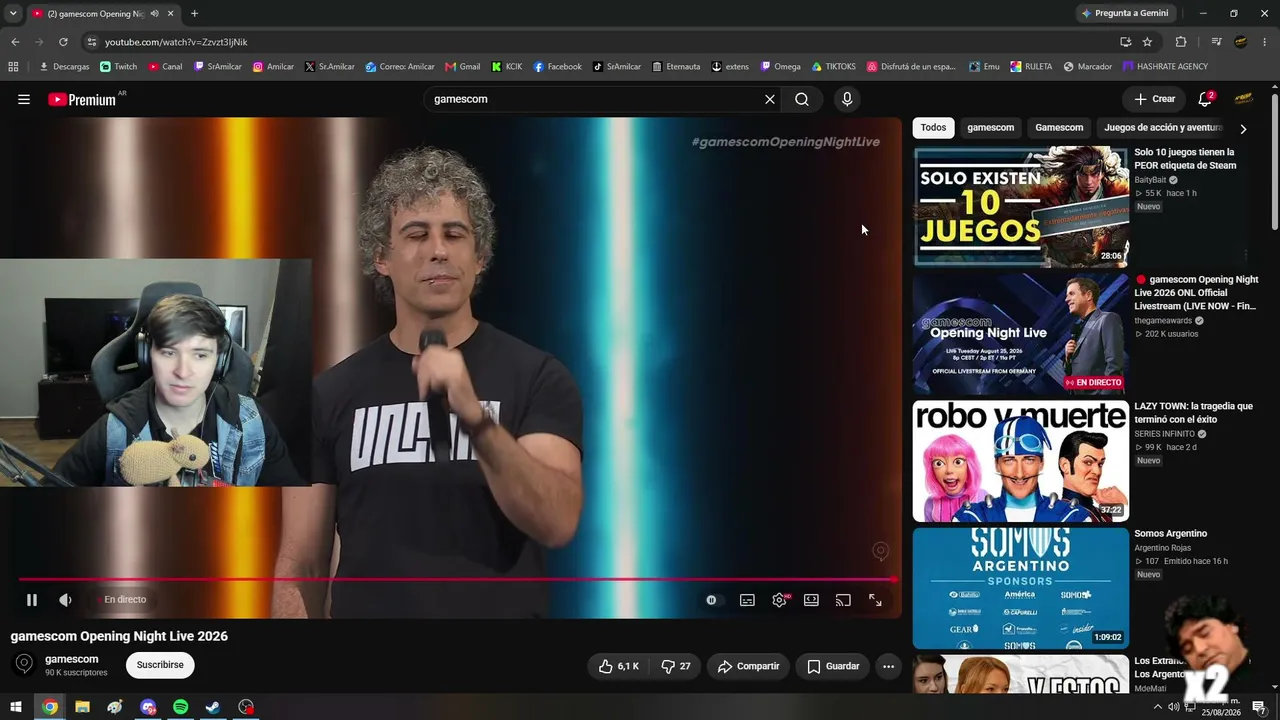Select the 'Todos' filter chip
Viewport: 1280px width, 720px height.
click(x=933, y=128)
